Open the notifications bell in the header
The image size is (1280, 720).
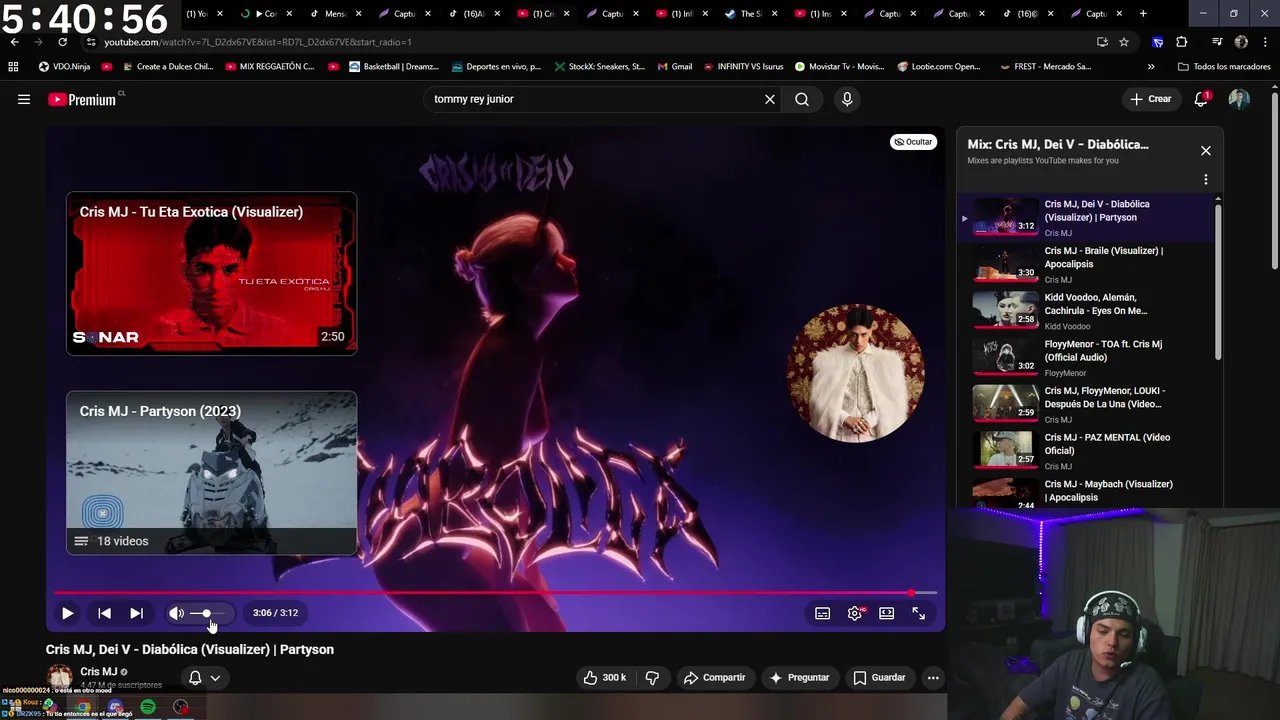click(1201, 99)
